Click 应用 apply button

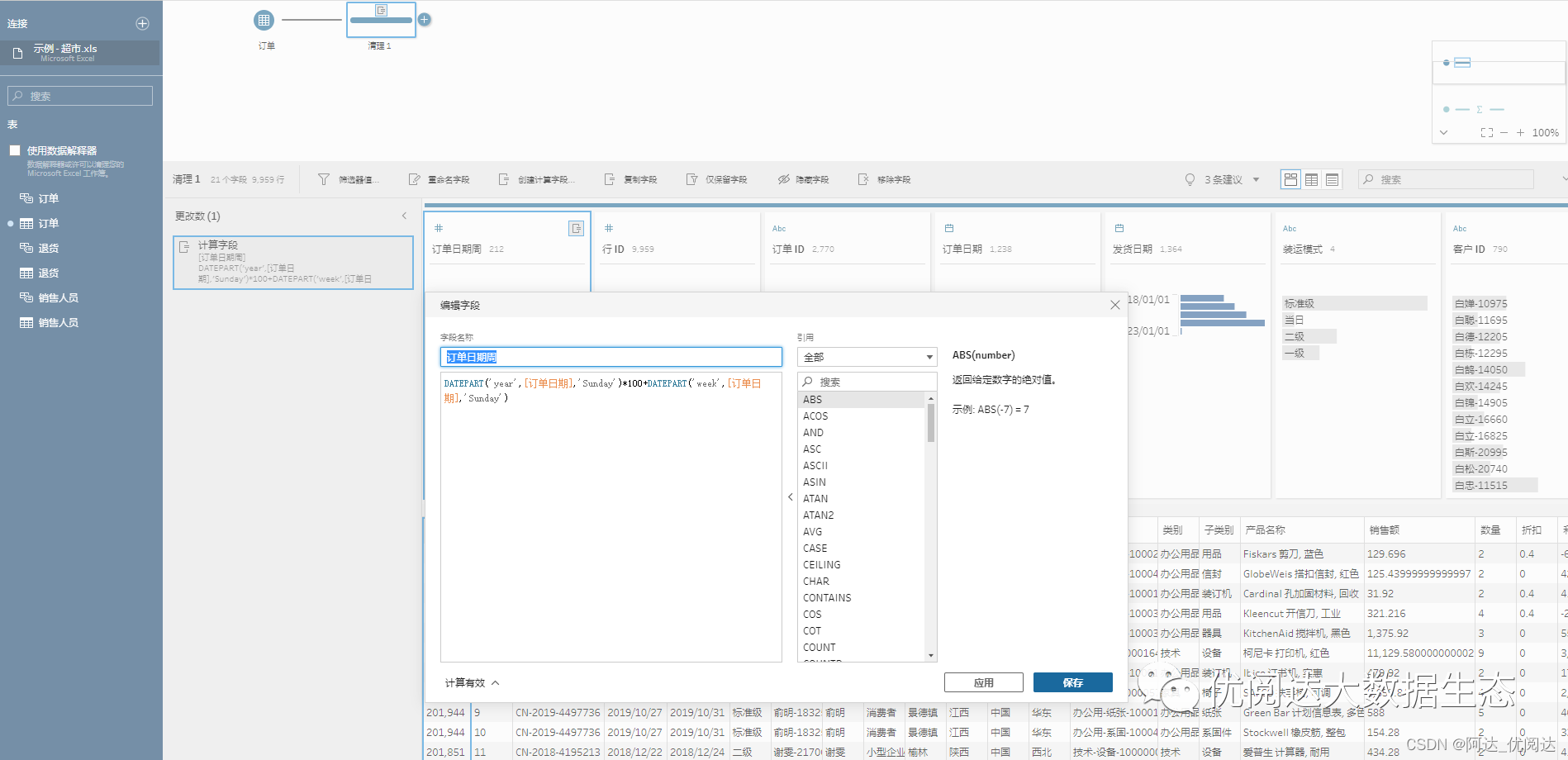pyautogui.click(x=983, y=682)
